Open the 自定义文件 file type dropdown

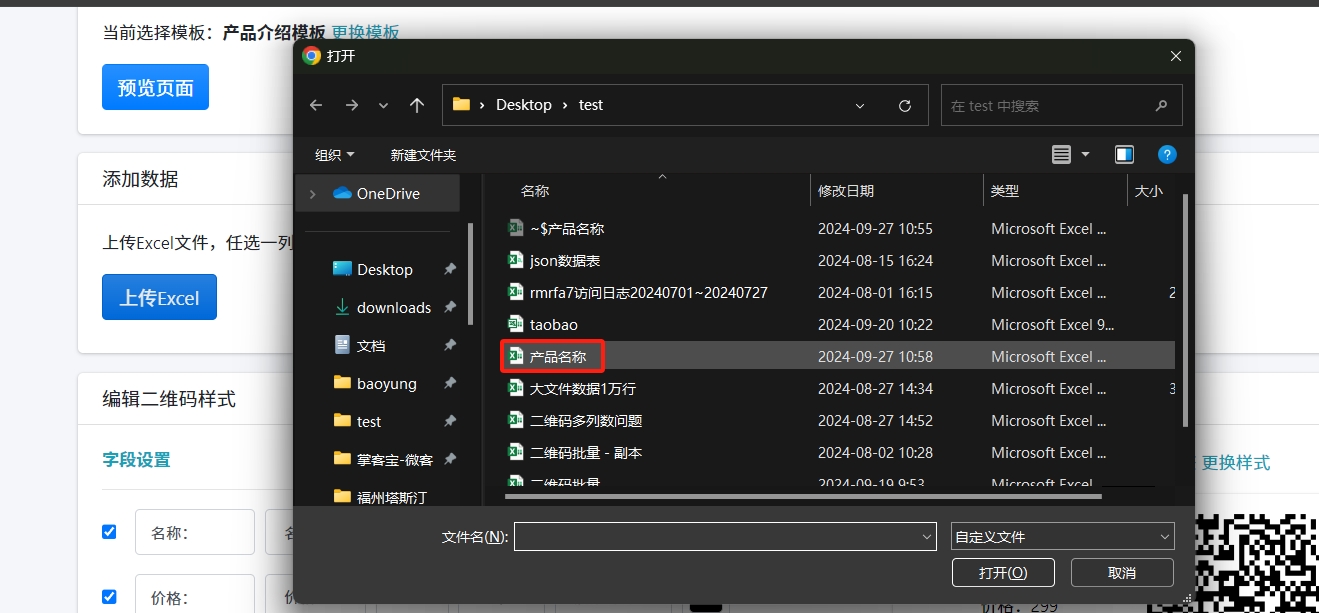coord(1061,537)
